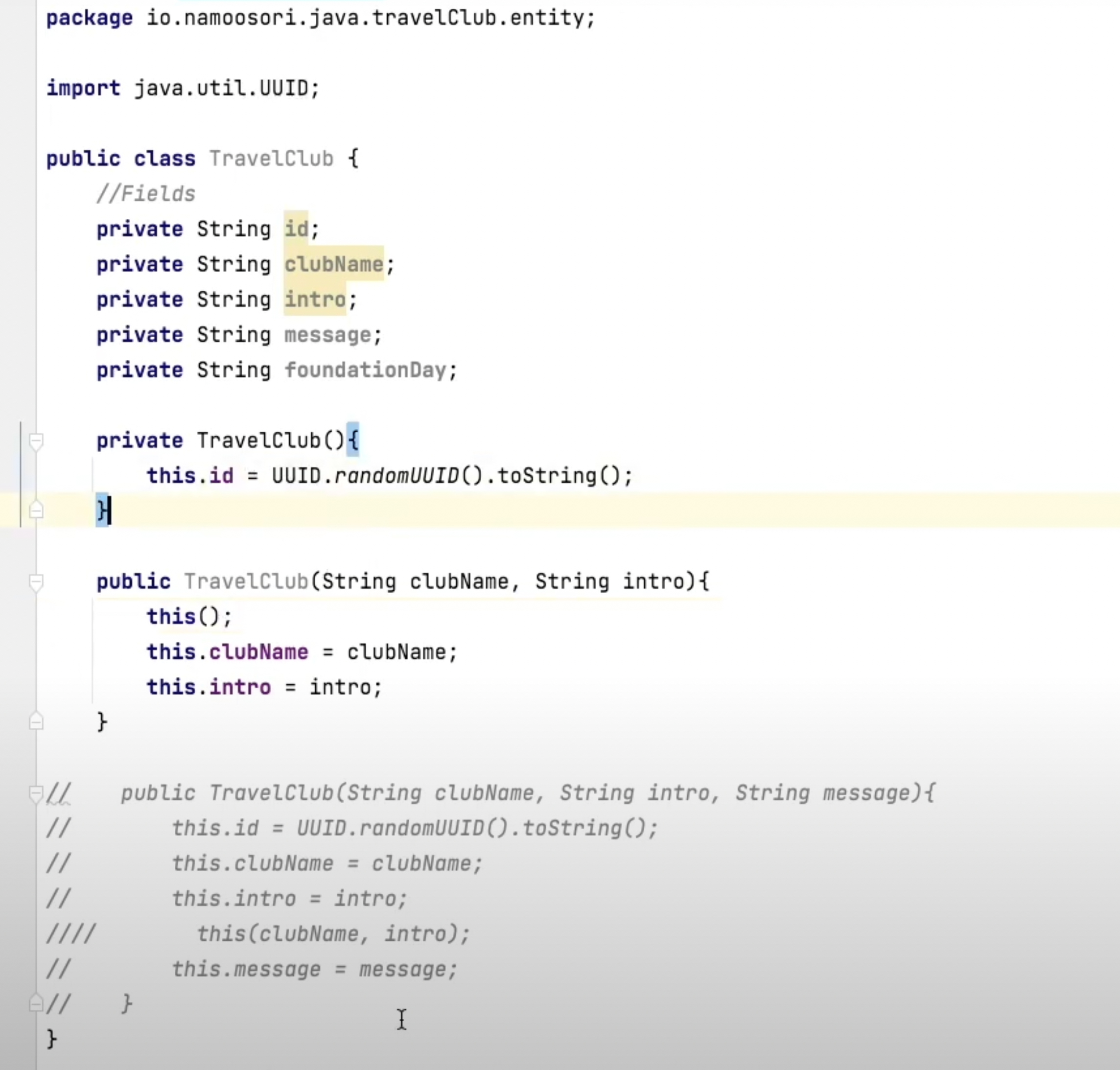
Task: Click the foundationDay field name
Action: point(365,370)
